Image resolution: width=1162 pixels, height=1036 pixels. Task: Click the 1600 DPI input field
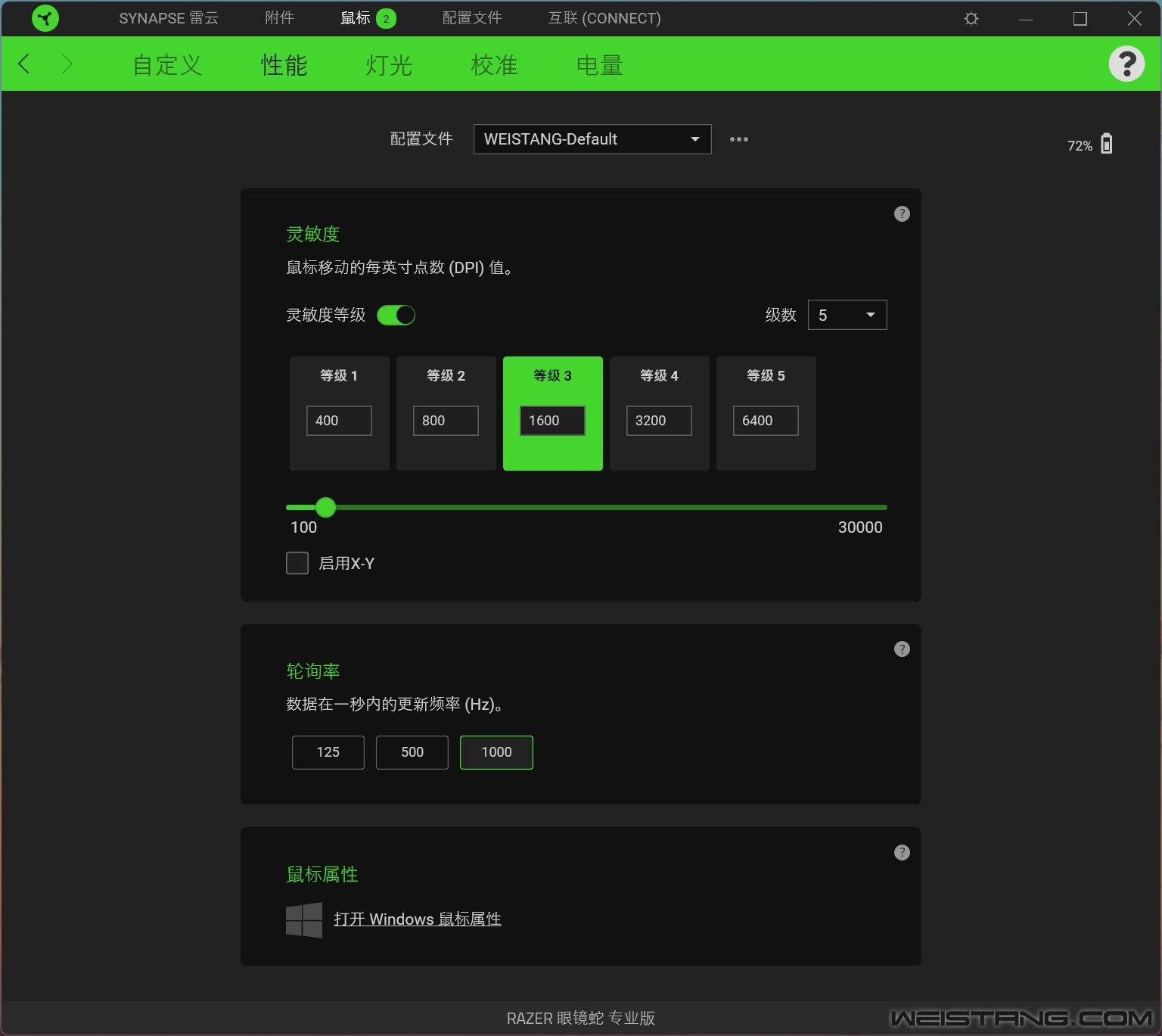[x=552, y=421]
